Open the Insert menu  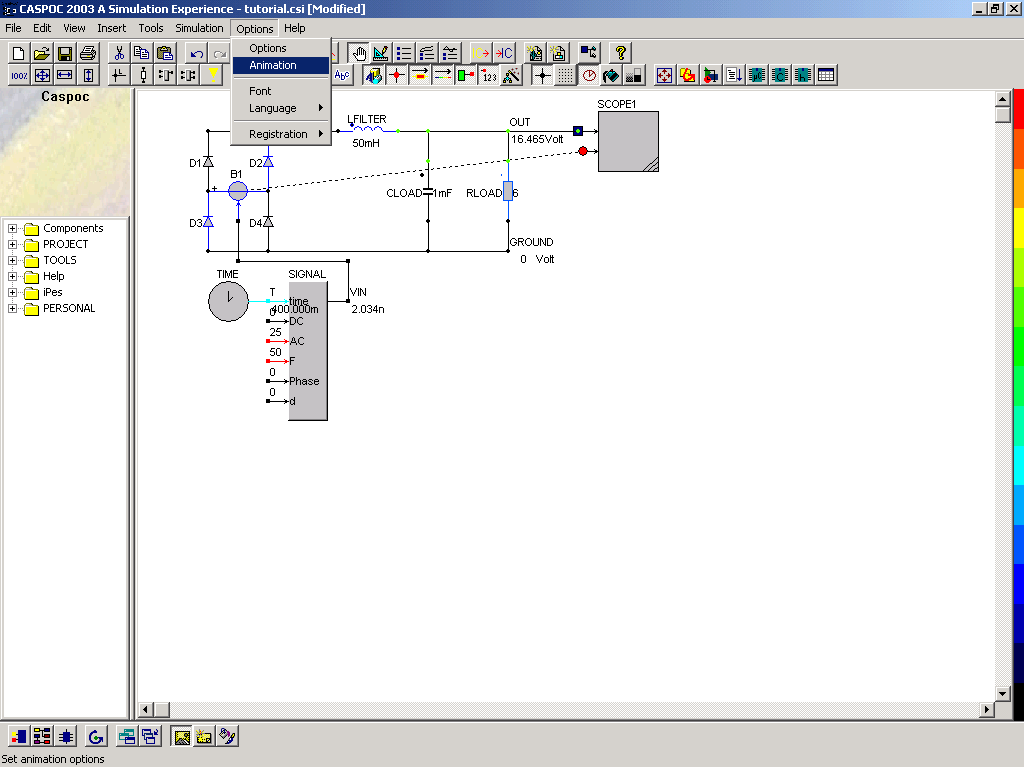point(112,28)
